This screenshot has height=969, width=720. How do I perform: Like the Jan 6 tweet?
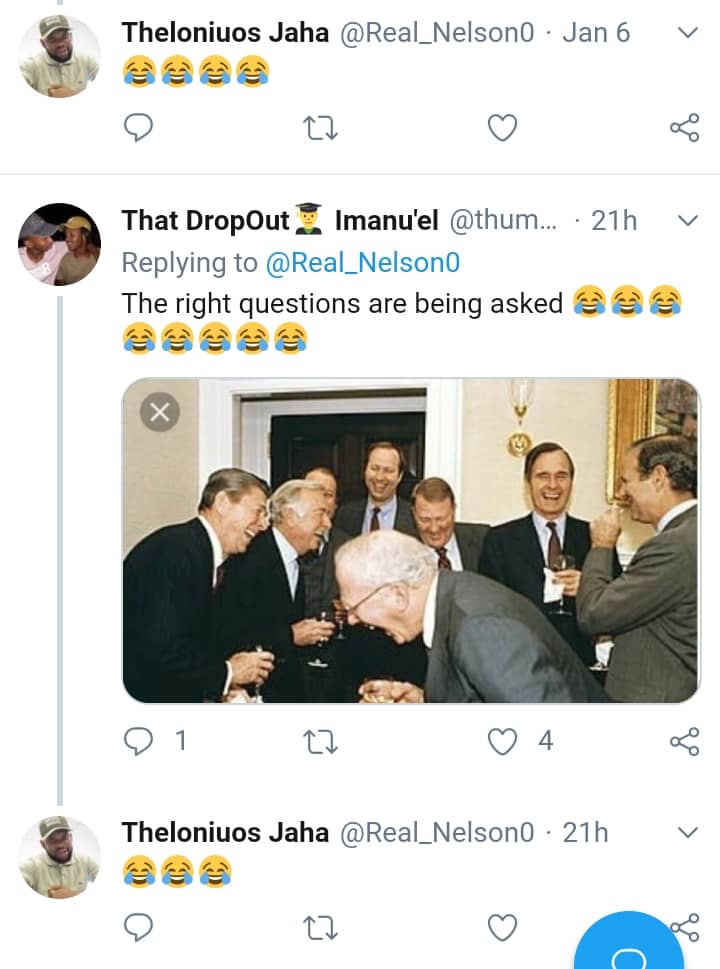(502, 127)
